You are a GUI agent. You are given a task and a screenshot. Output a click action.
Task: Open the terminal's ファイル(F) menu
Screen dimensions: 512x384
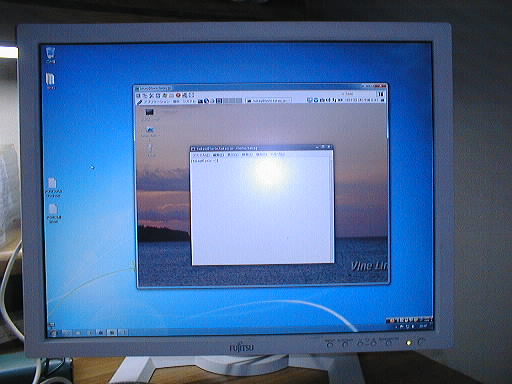201,155
